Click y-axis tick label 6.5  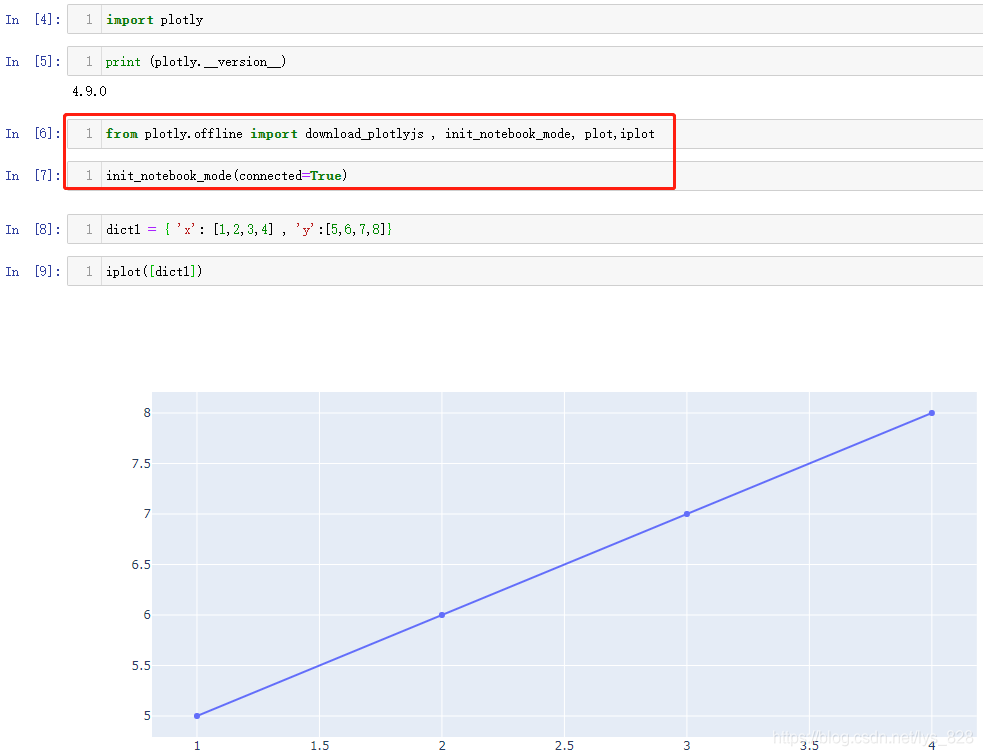[141, 565]
